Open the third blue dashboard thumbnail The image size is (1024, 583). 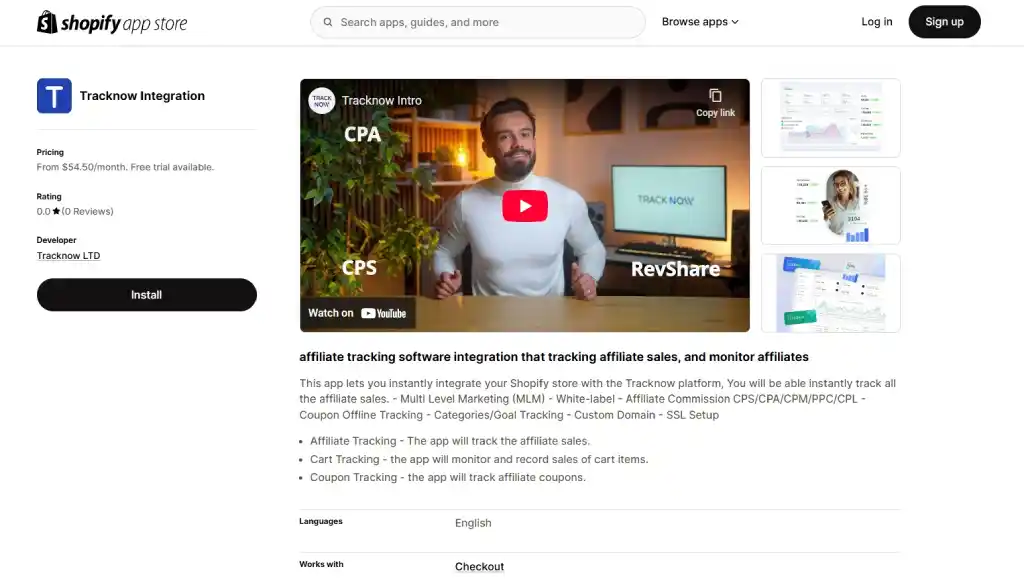point(831,293)
